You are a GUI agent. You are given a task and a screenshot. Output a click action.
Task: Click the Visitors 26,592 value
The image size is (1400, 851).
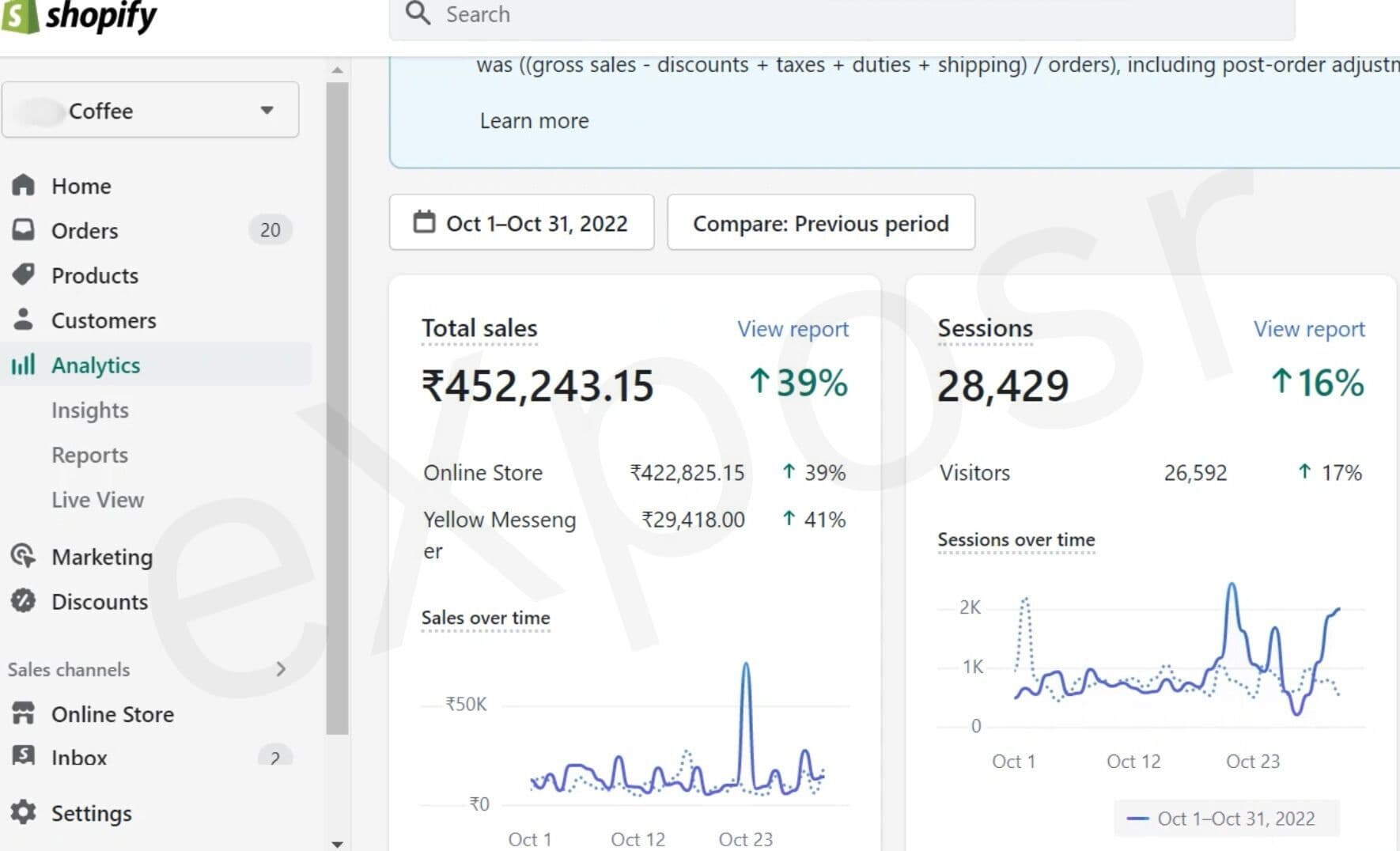click(x=1195, y=473)
